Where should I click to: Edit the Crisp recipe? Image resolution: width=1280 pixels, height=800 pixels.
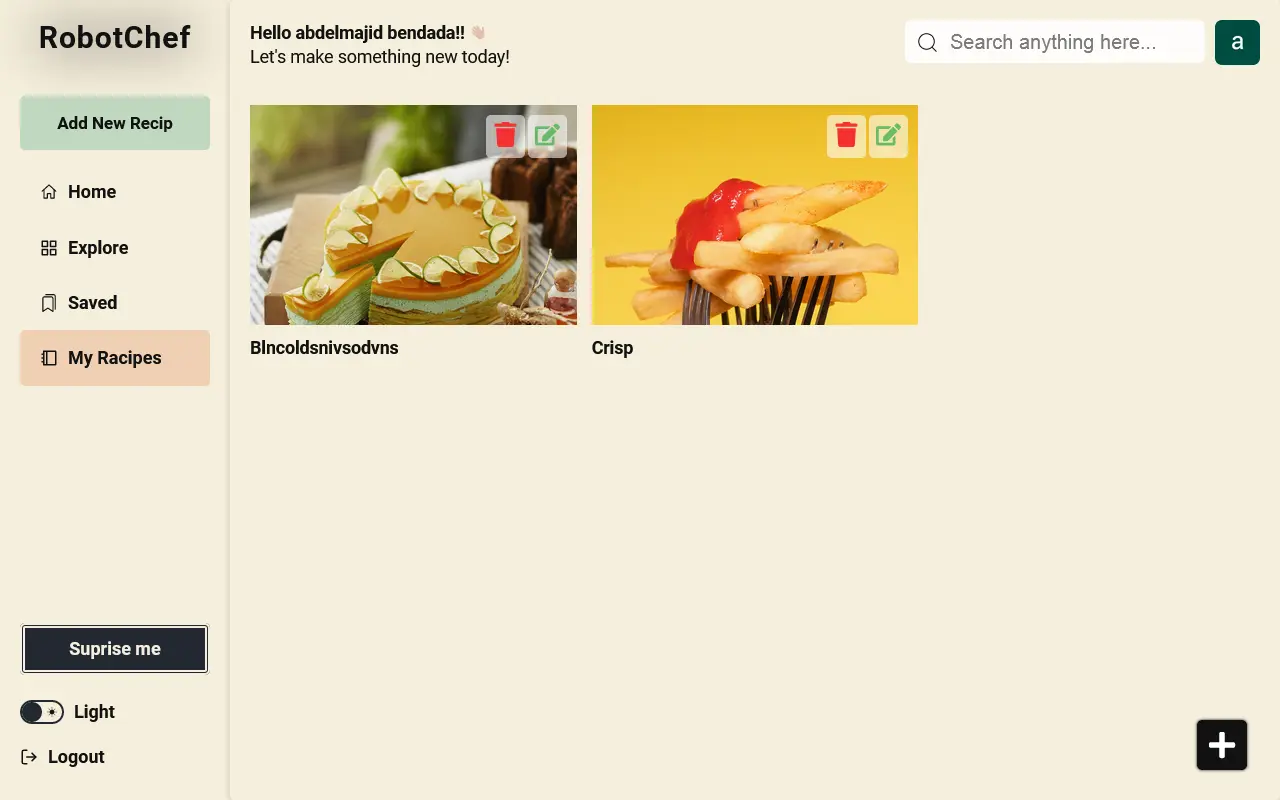coord(888,136)
